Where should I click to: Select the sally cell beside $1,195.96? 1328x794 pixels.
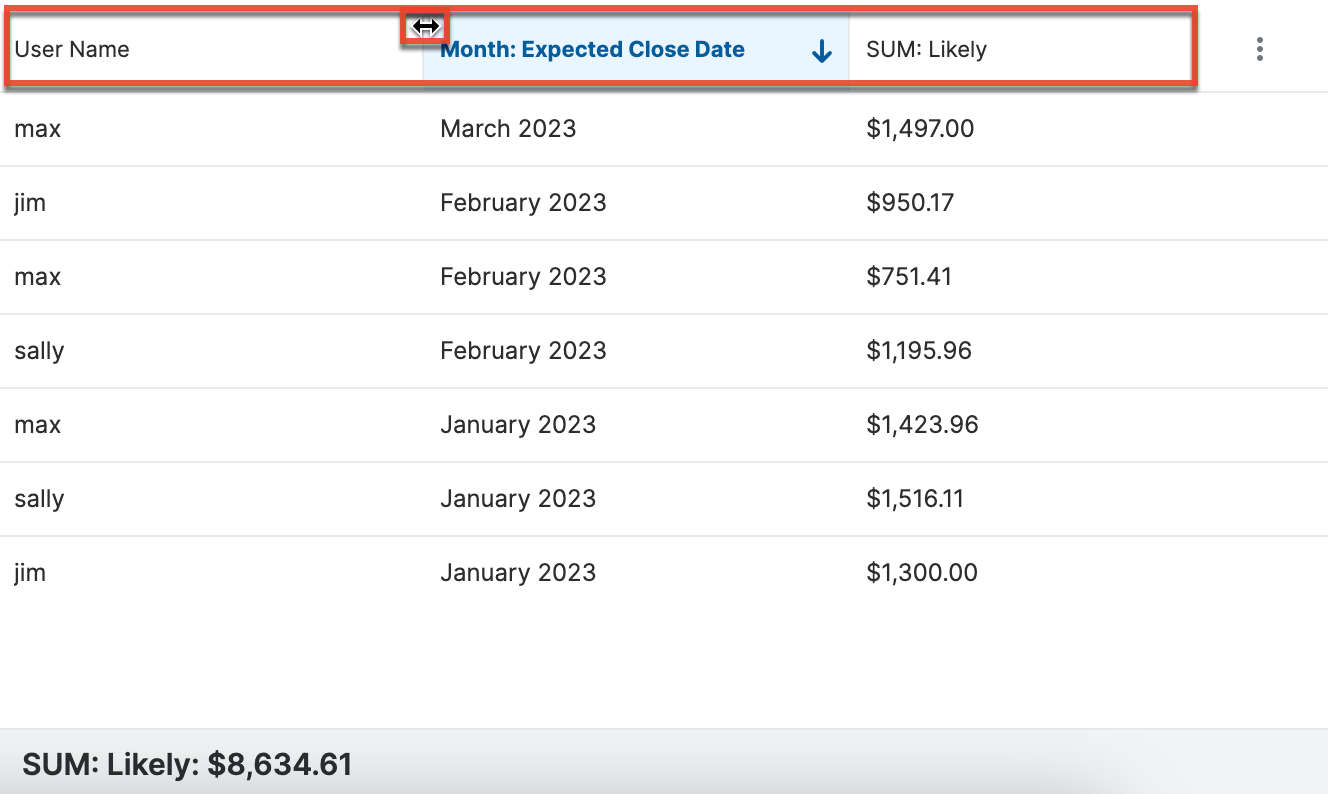(39, 351)
